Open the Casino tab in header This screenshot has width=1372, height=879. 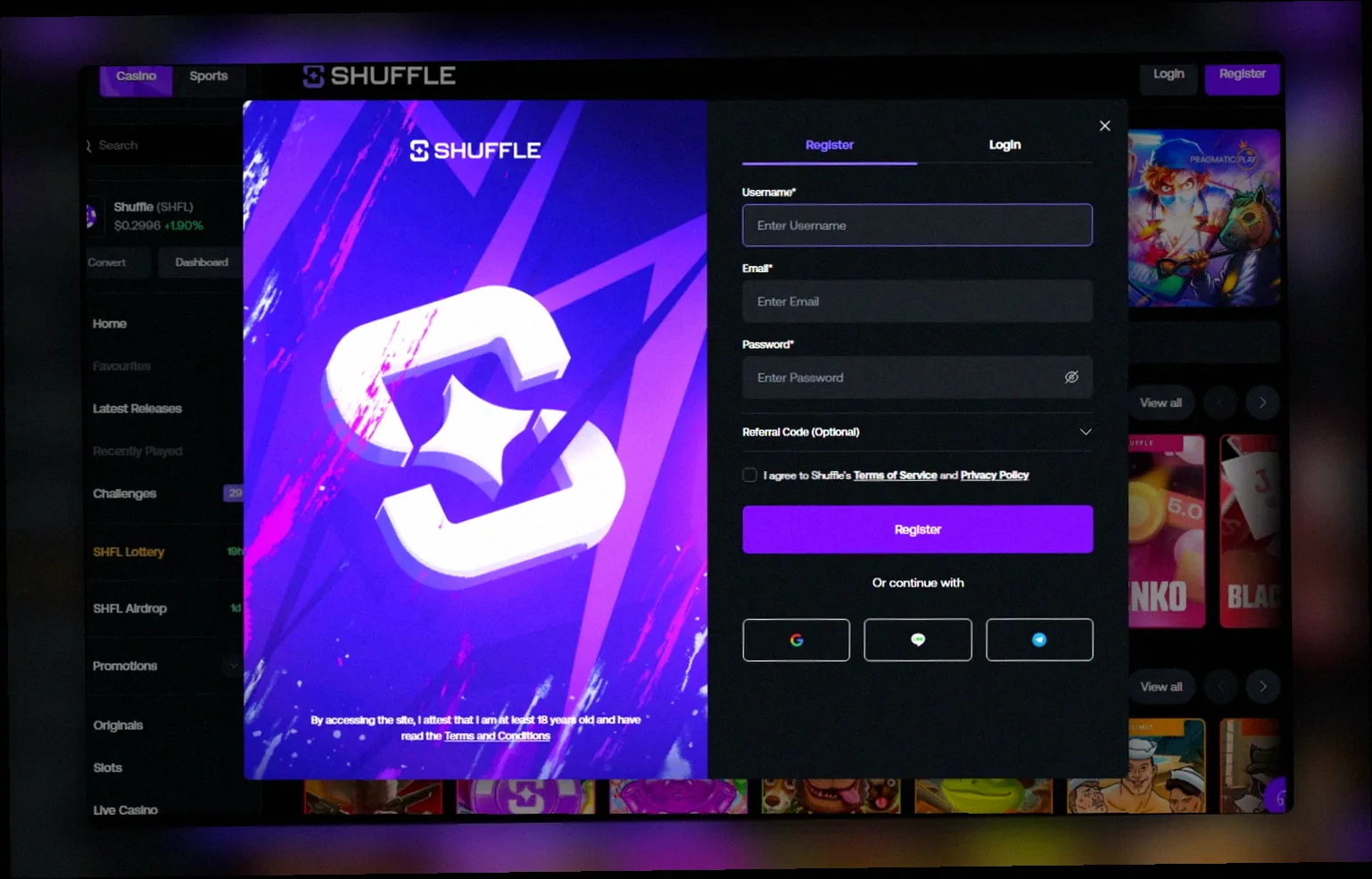click(136, 77)
